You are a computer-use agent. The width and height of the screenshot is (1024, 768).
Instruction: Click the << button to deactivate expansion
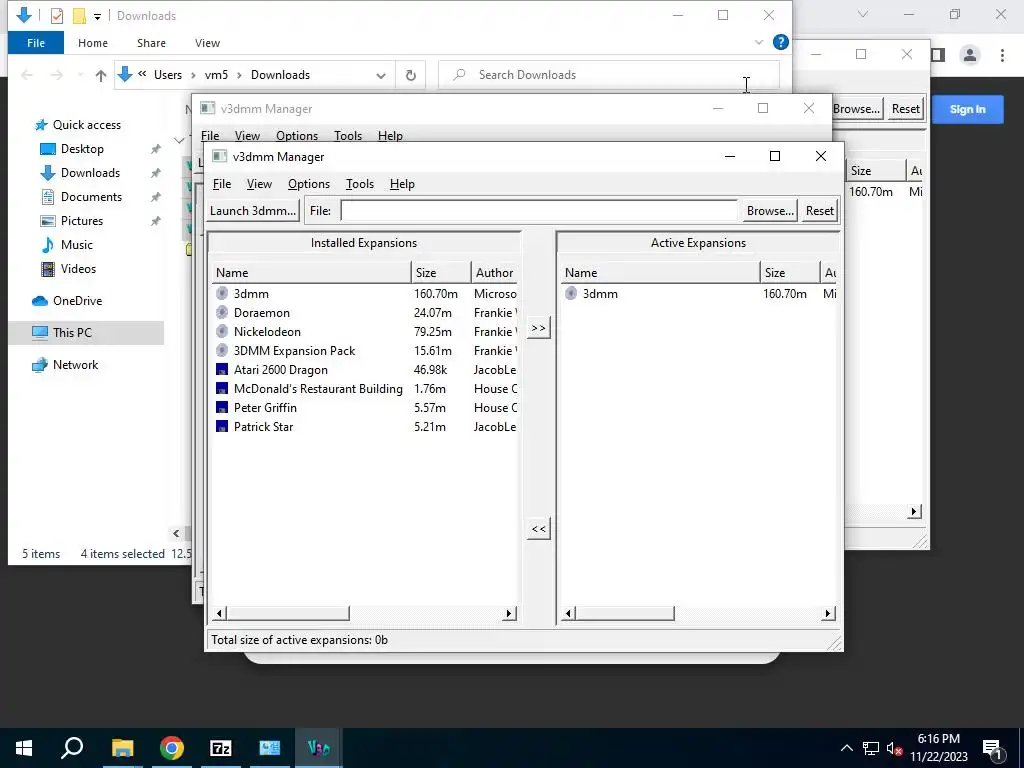539,529
